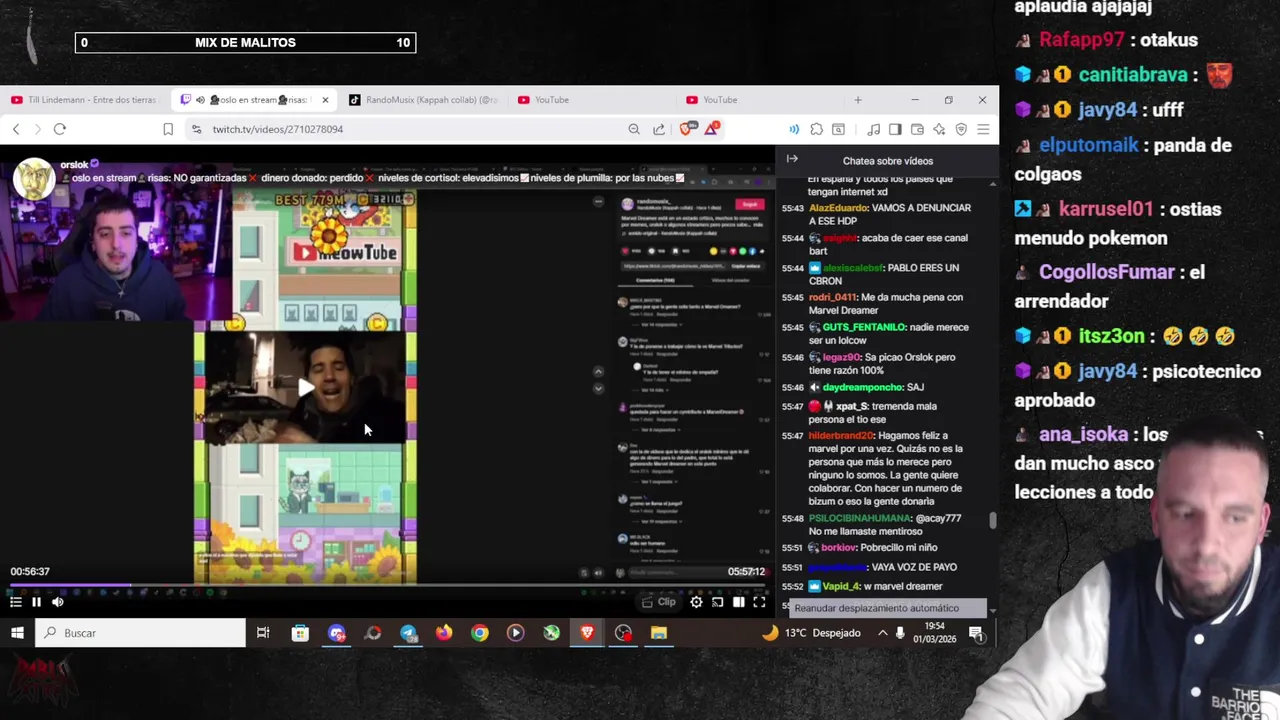
Task: Open Firefox from the taskbar
Action: click(444, 633)
